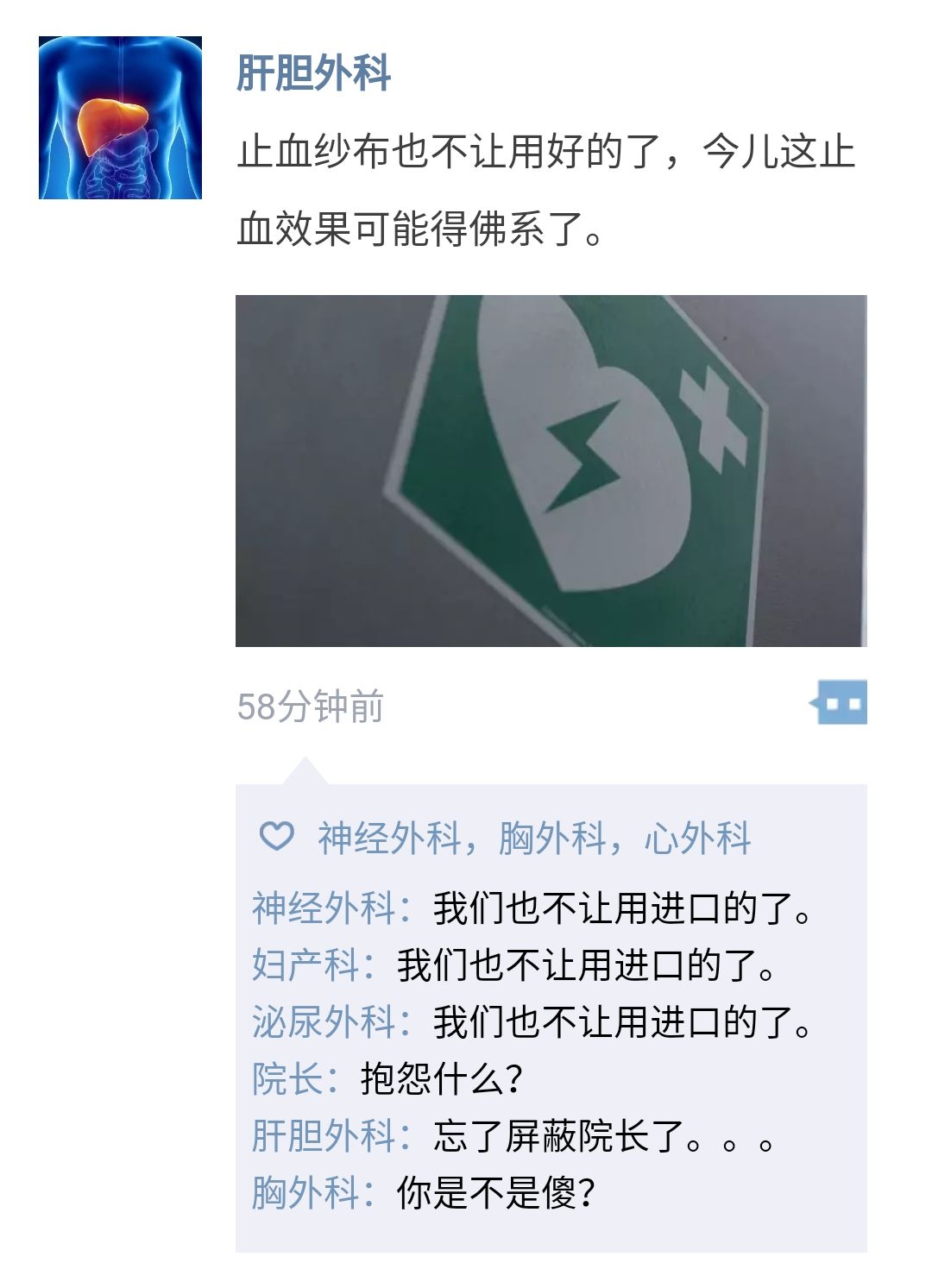The height and width of the screenshot is (1288, 932).
Task: Tap the two-dot comment action button
Action: [x=839, y=702]
